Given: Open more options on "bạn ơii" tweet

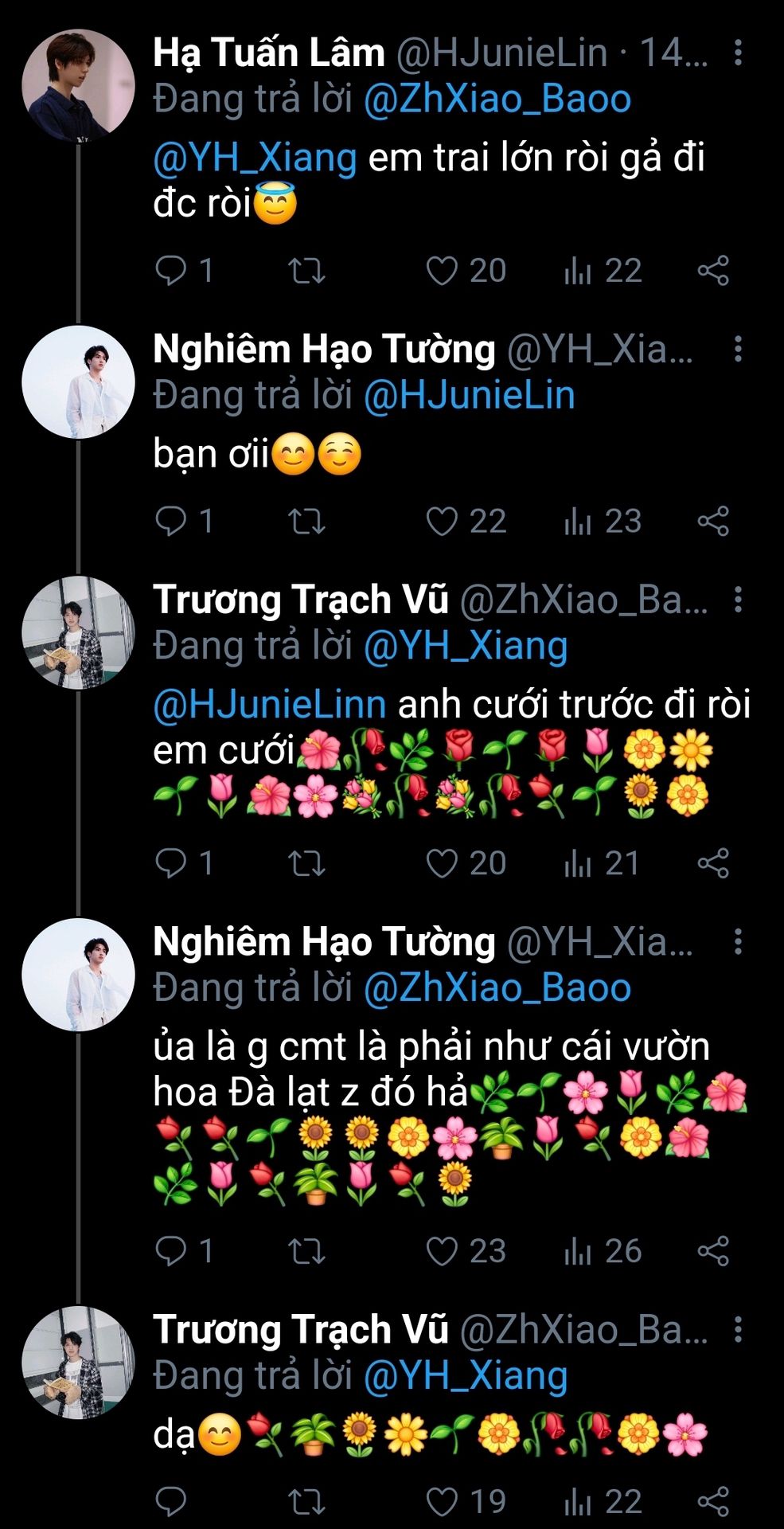Looking at the screenshot, I should pyautogui.click(x=739, y=349).
